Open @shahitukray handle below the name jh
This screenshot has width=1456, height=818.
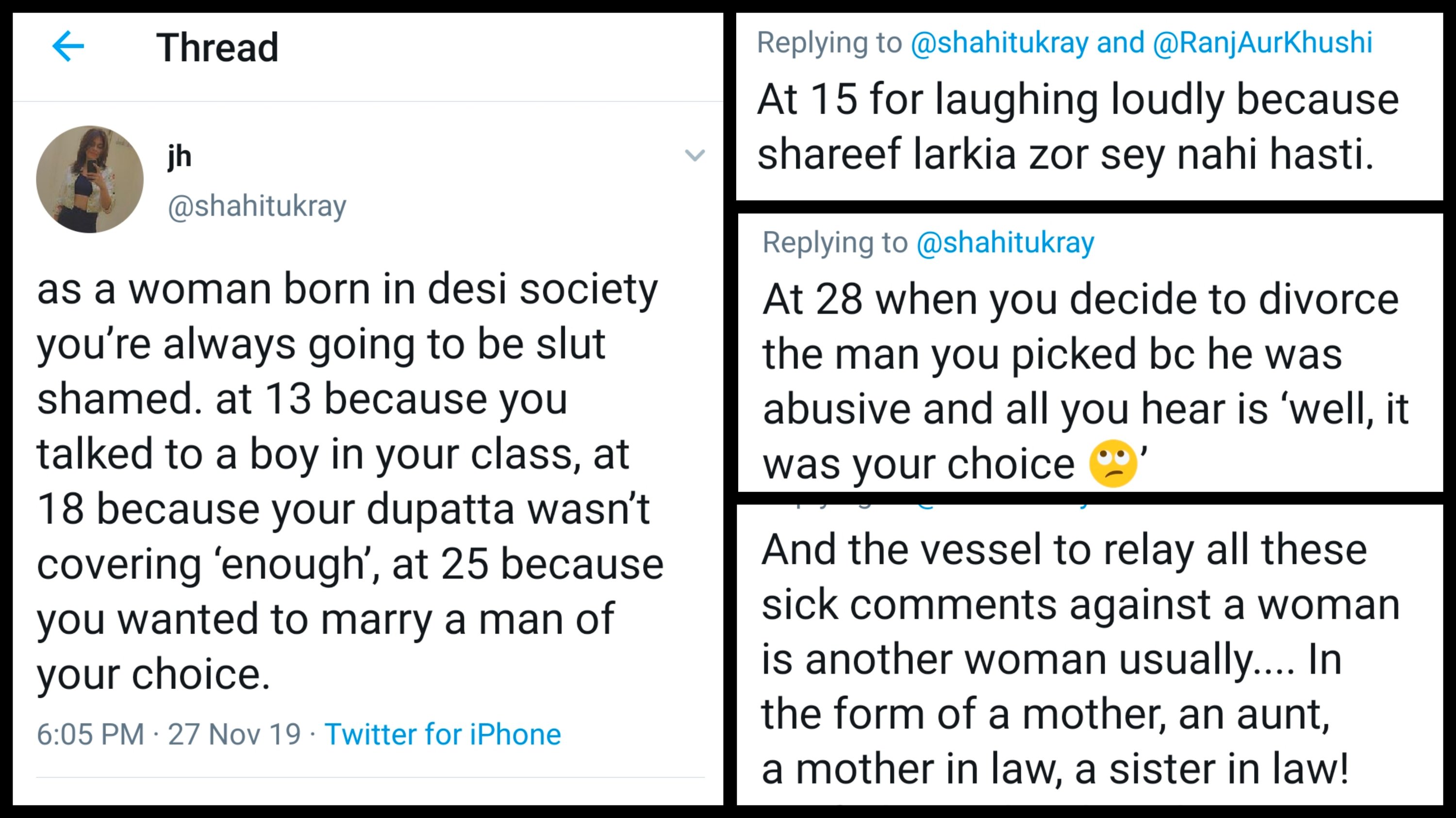[x=257, y=206]
